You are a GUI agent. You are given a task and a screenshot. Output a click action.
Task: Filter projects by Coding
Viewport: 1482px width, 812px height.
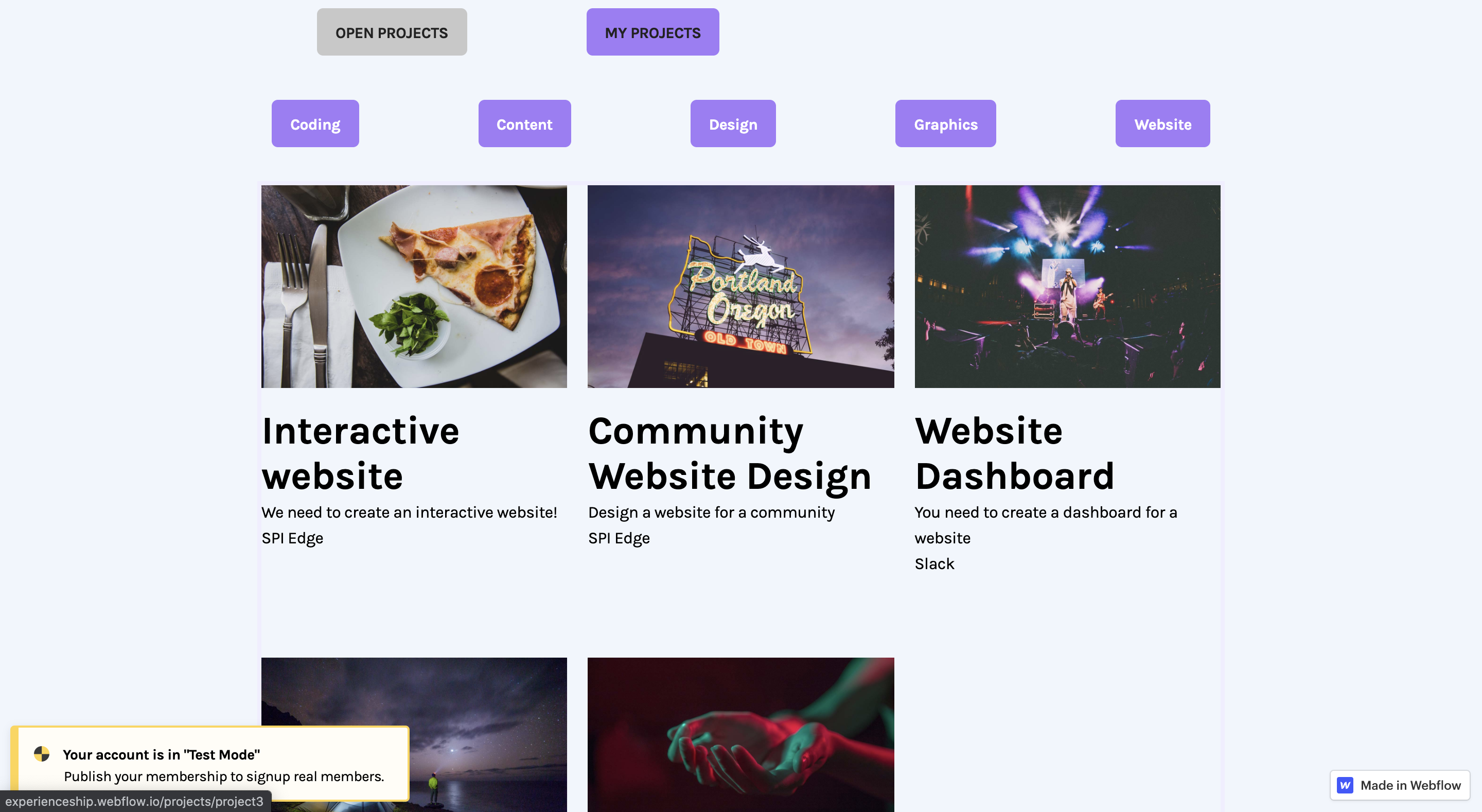point(315,123)
